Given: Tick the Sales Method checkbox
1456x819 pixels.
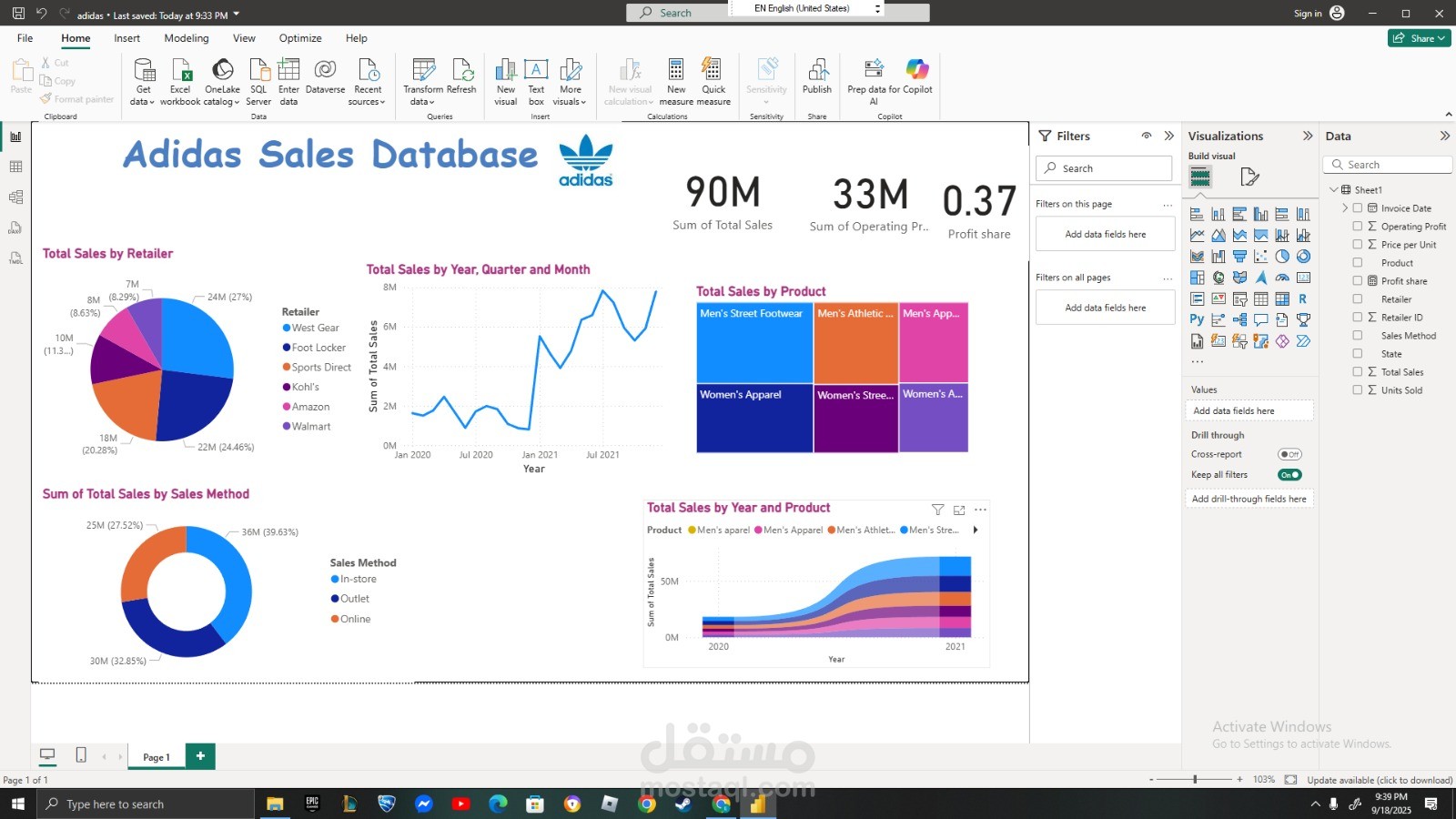Looking at the screenshot, I should 1358,336.
